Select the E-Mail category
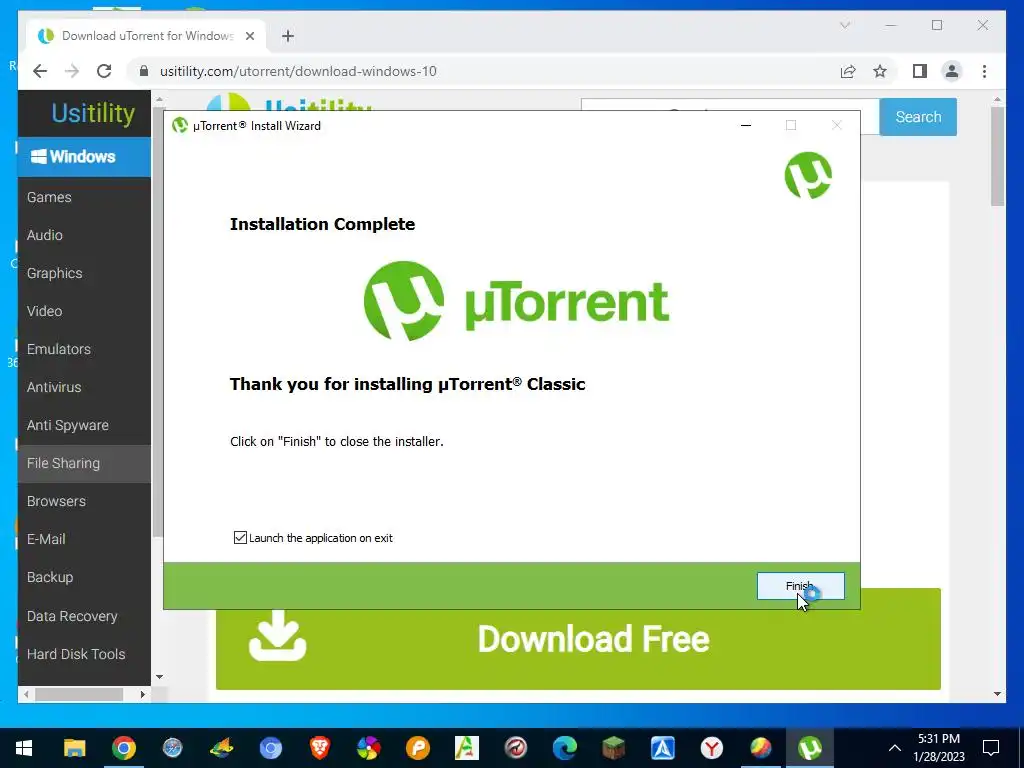 click(x=84, y=539)
